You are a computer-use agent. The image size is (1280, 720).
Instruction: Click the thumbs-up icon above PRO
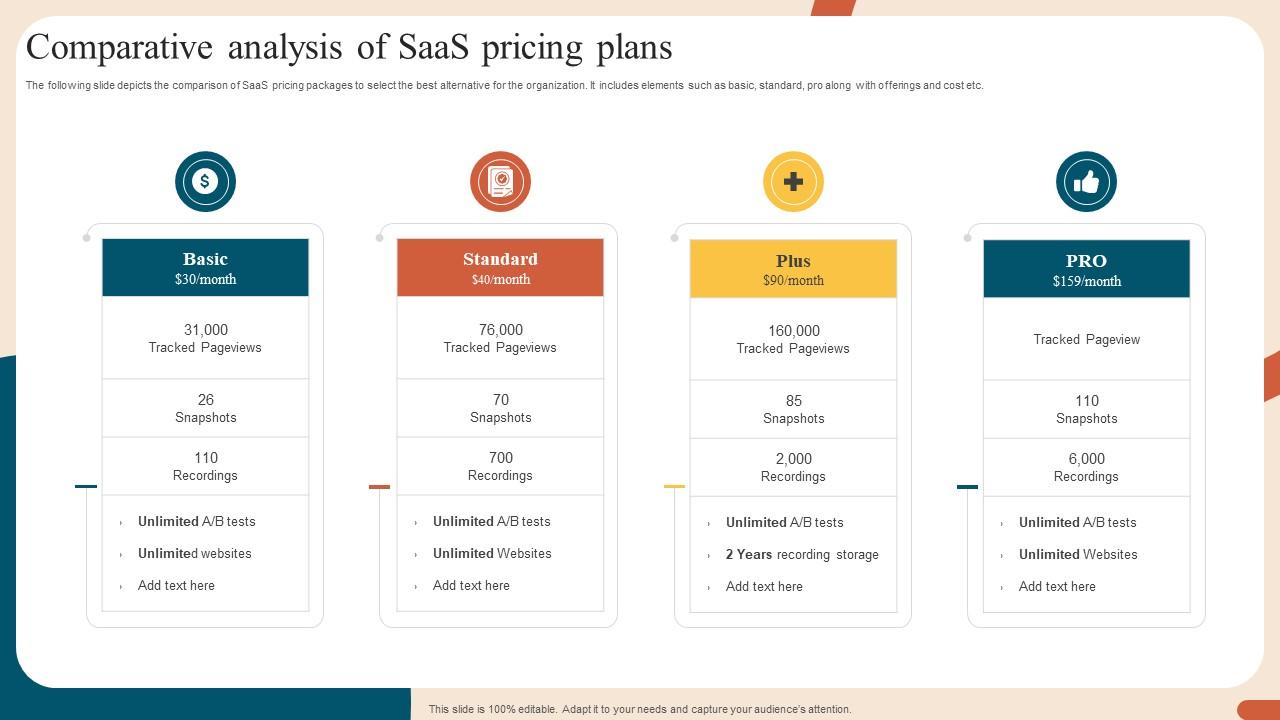[x=1086, y=182]
